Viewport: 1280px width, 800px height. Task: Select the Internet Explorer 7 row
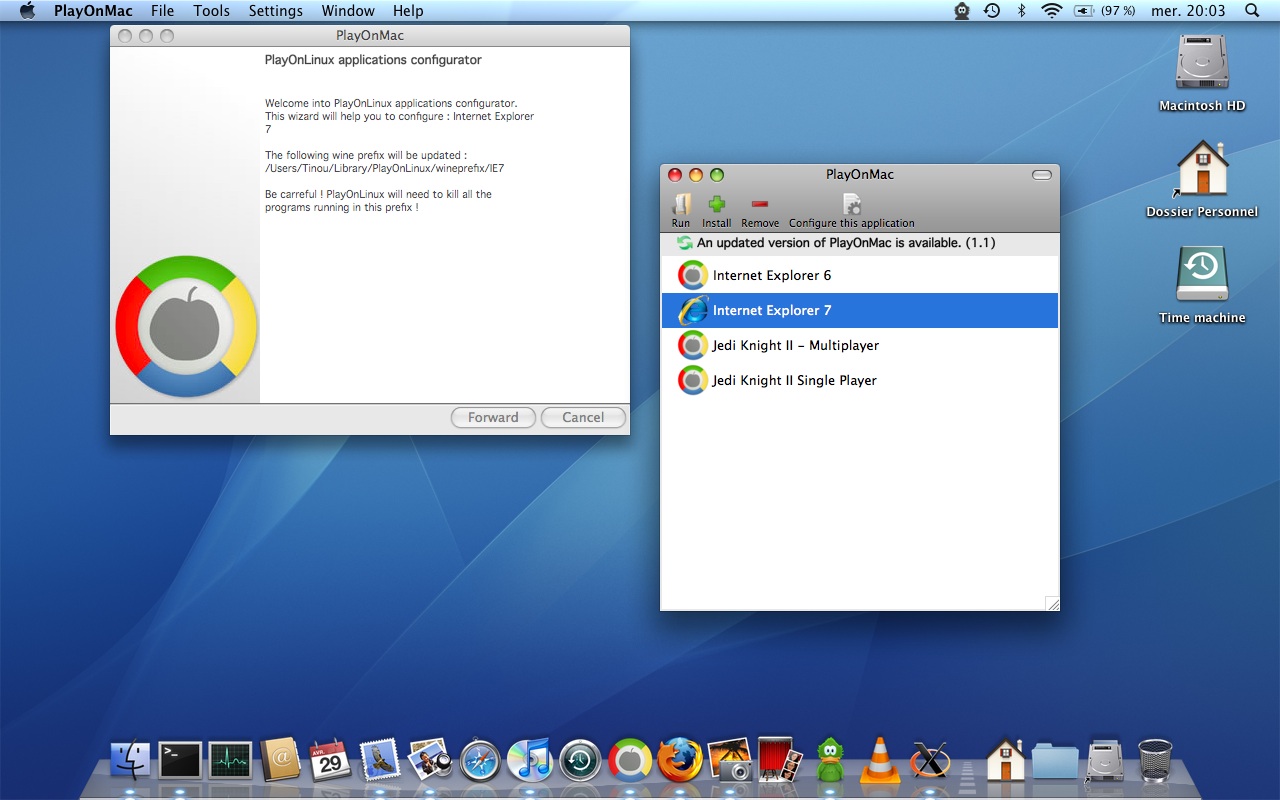pyautogui.click(x=860, y=310)
